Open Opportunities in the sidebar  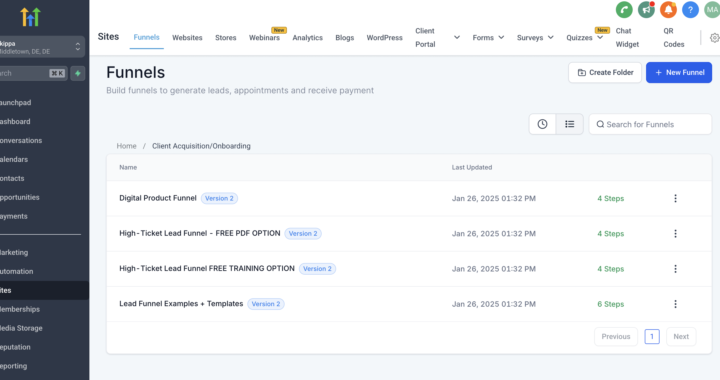[x=20, y=197]
